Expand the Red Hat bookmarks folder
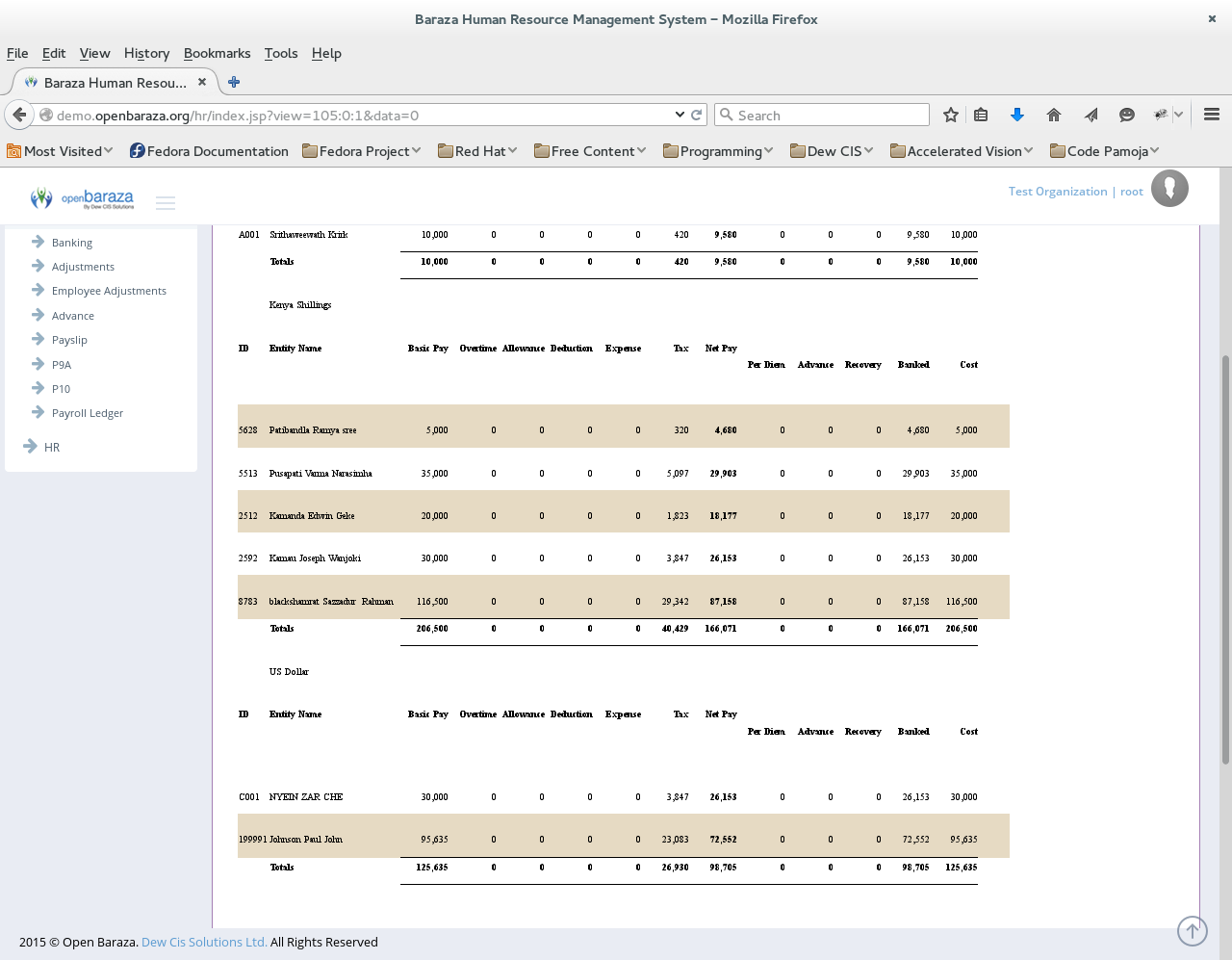 [x=477, y=151]
